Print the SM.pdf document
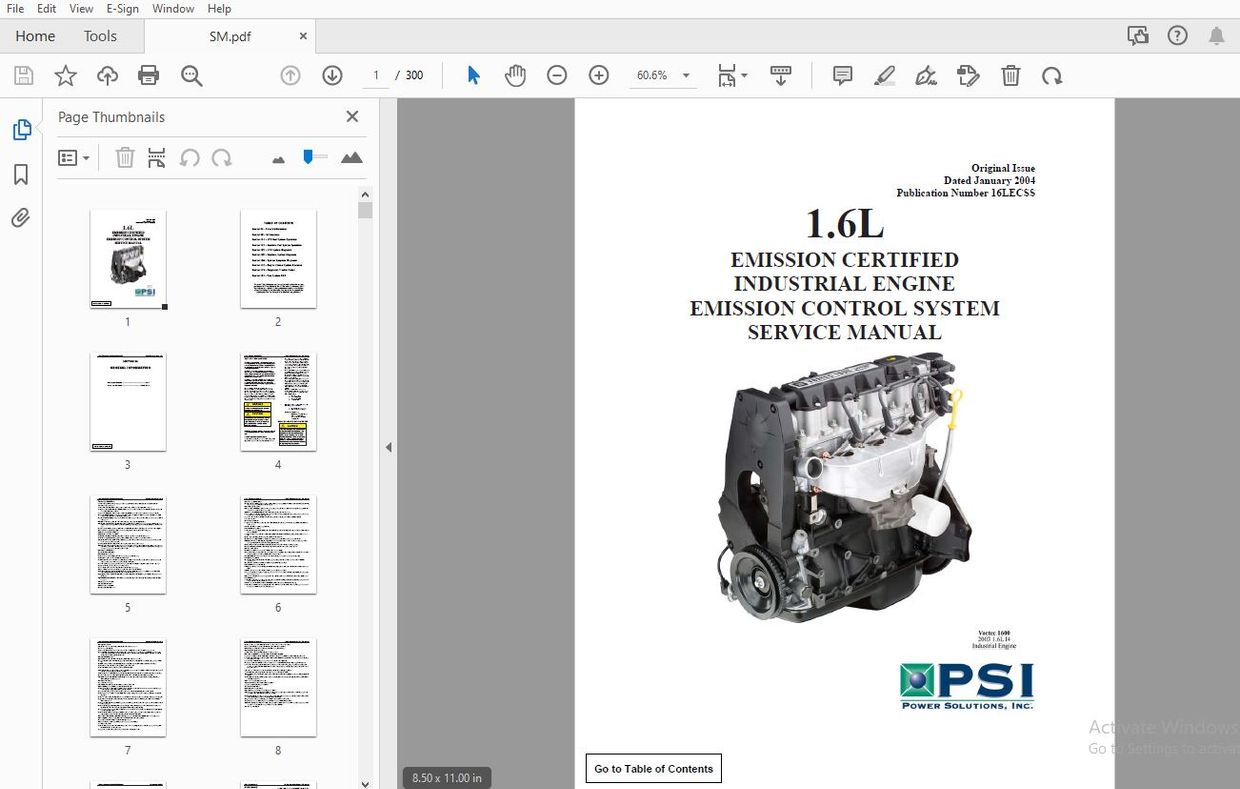Viewport: 1240px width, 789px height. (148, 75)
